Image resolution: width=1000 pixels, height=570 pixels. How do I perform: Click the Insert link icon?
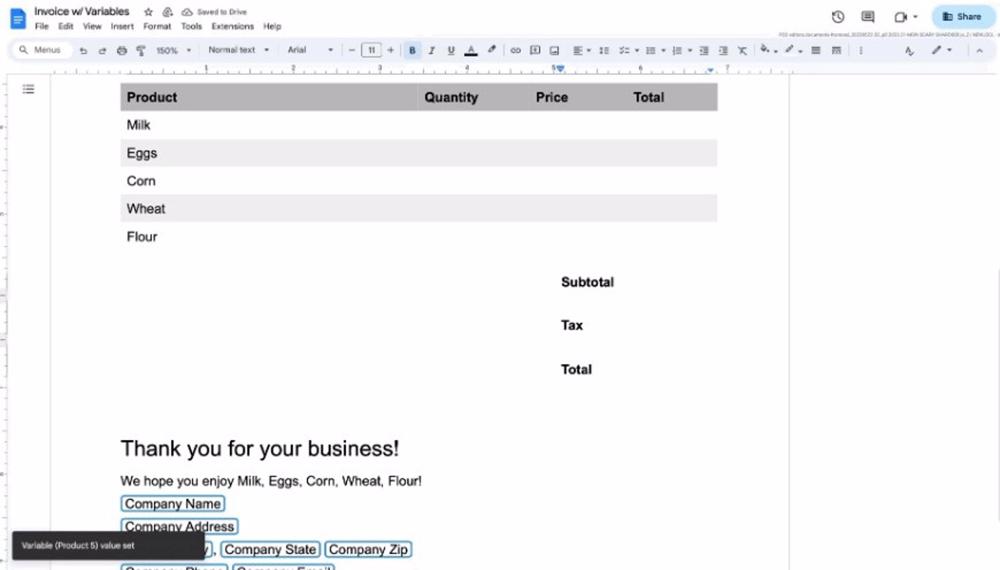point(516,50)
